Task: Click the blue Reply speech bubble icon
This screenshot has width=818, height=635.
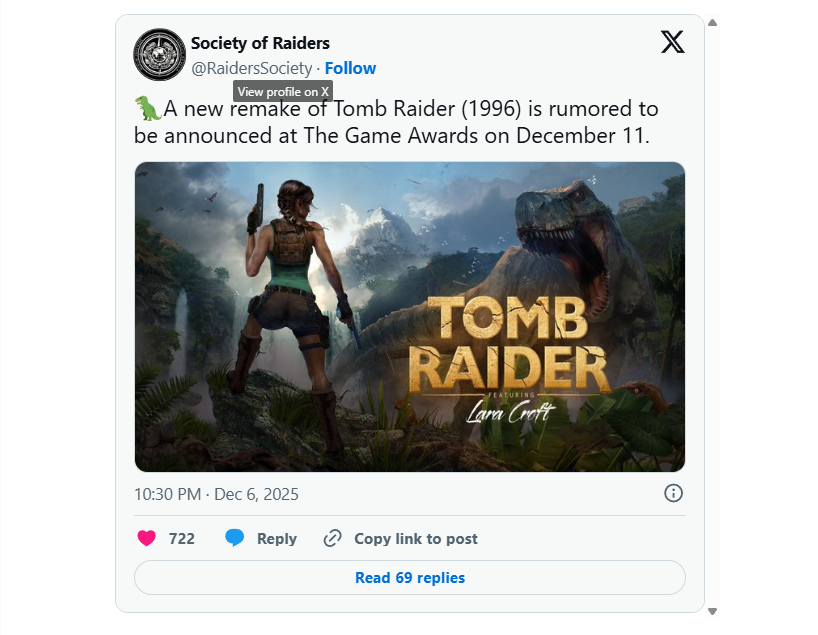Action: [x=233, y=538]
